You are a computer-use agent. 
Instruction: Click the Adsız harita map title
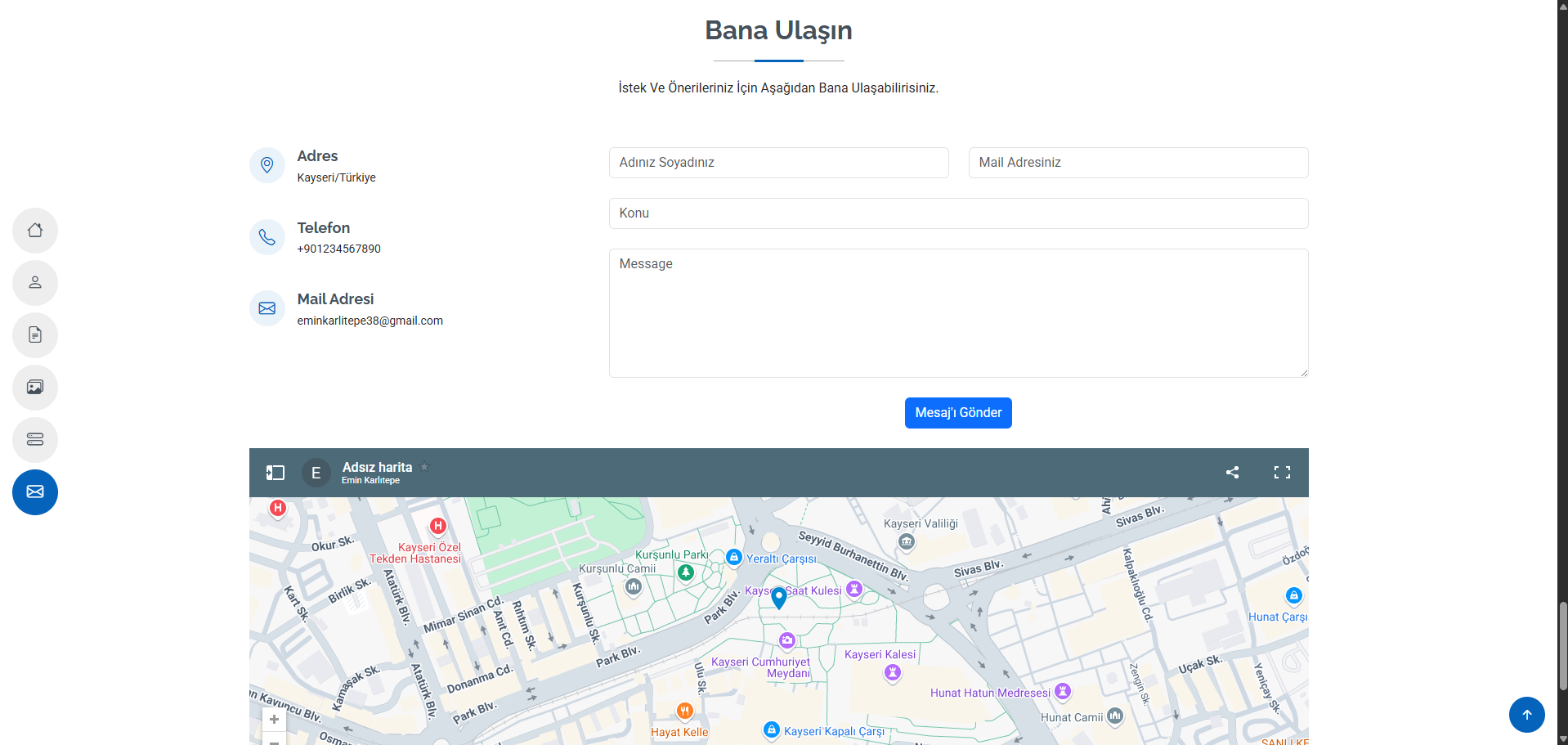tap(377, 467)
